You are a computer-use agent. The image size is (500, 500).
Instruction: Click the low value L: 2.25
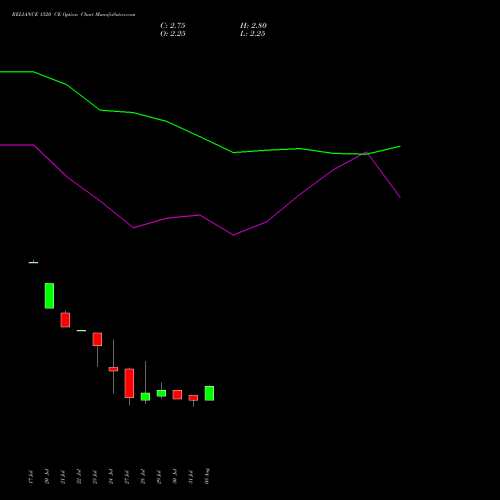point(253,34)
